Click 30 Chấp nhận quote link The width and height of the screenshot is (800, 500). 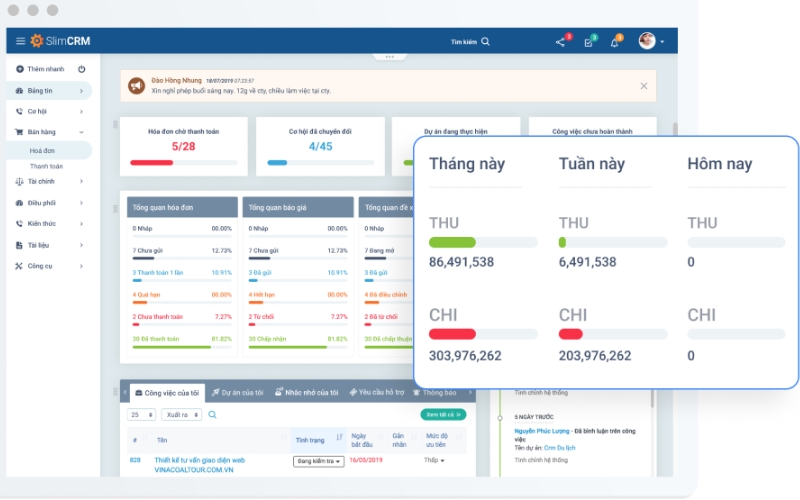(x=267, y=339)
